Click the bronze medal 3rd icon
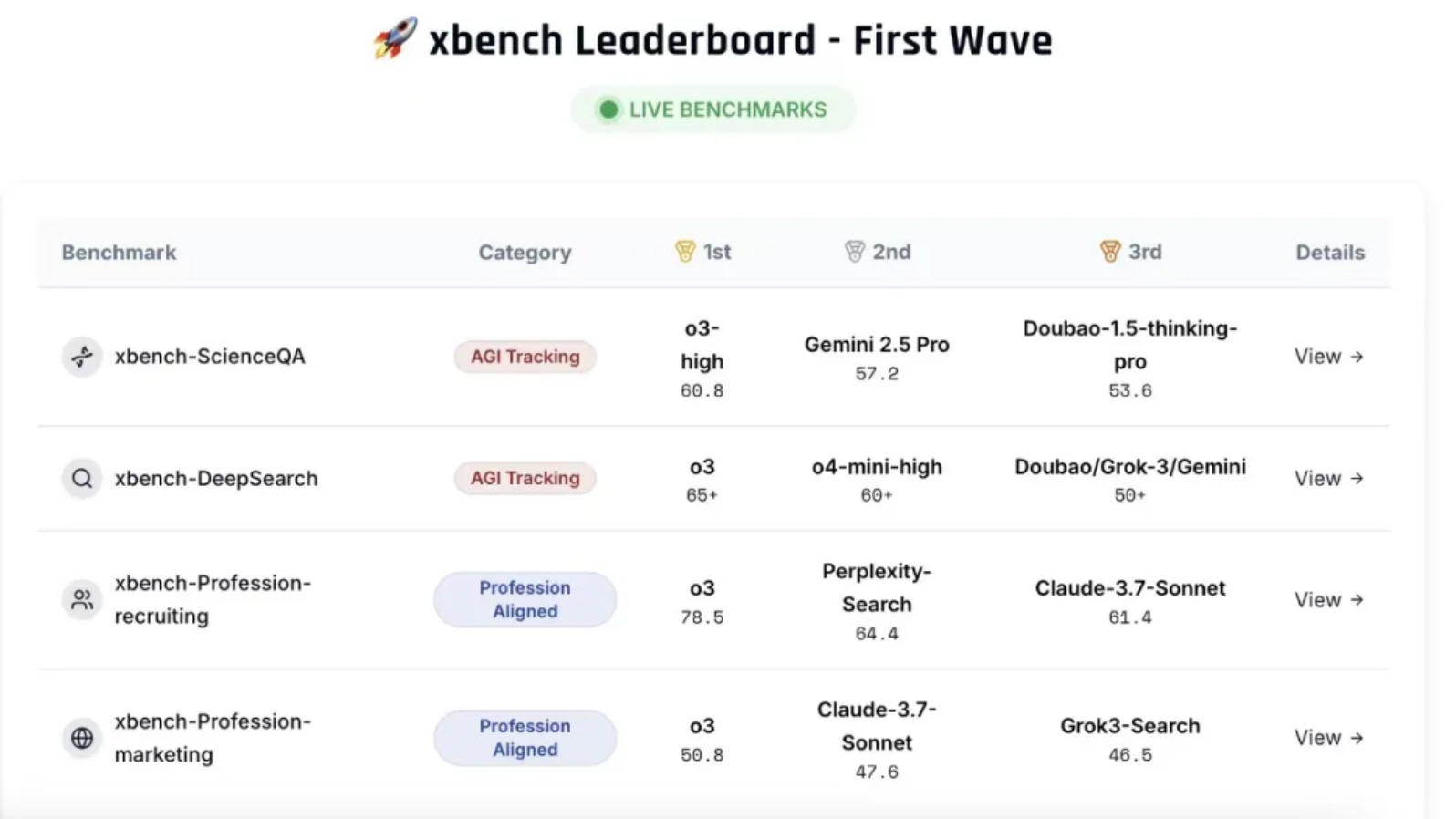The image size is (1456, 819). coord(1109,252)
